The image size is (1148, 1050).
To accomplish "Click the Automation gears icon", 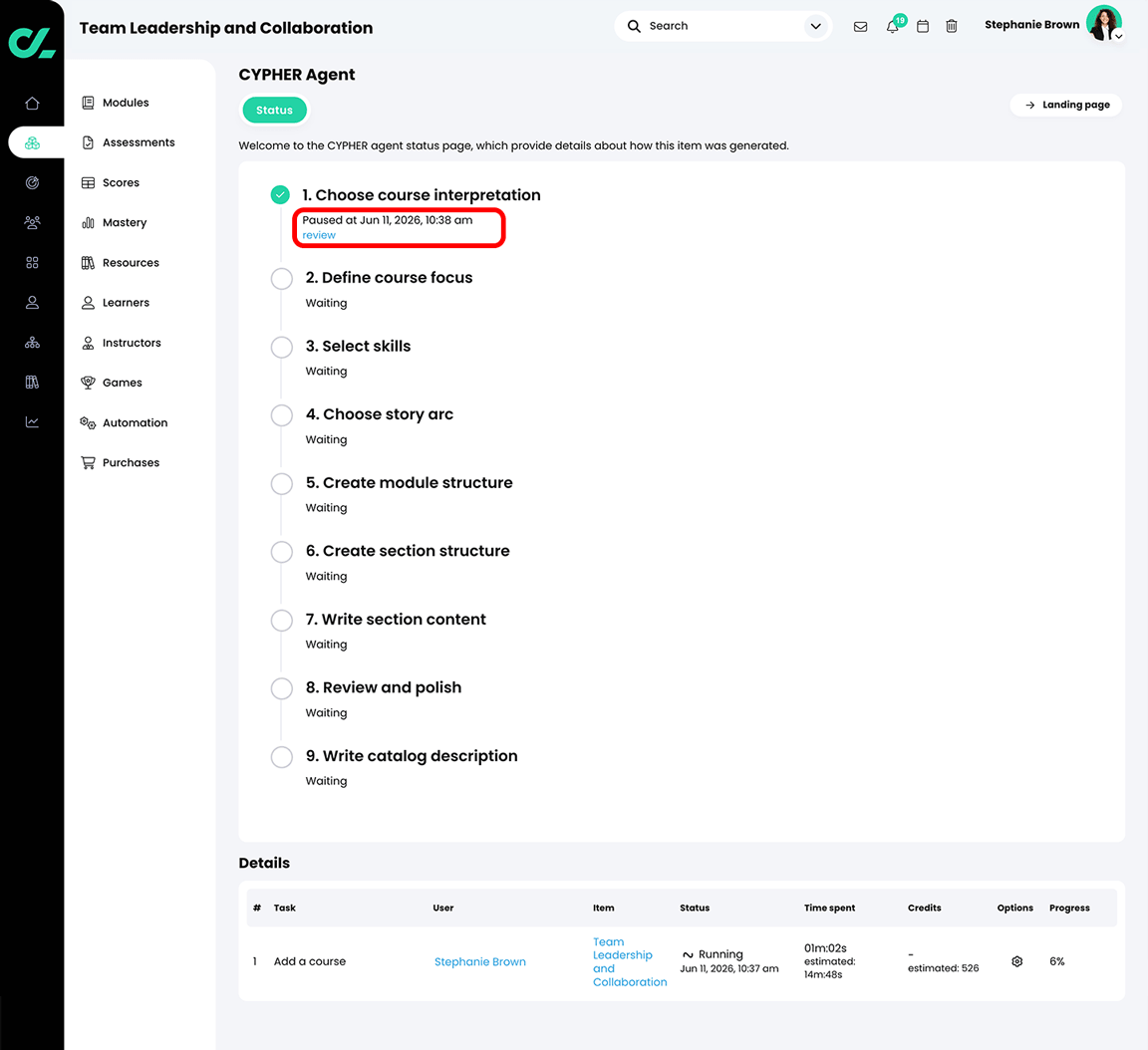I will pyautogui.click(x=88, y=423).
